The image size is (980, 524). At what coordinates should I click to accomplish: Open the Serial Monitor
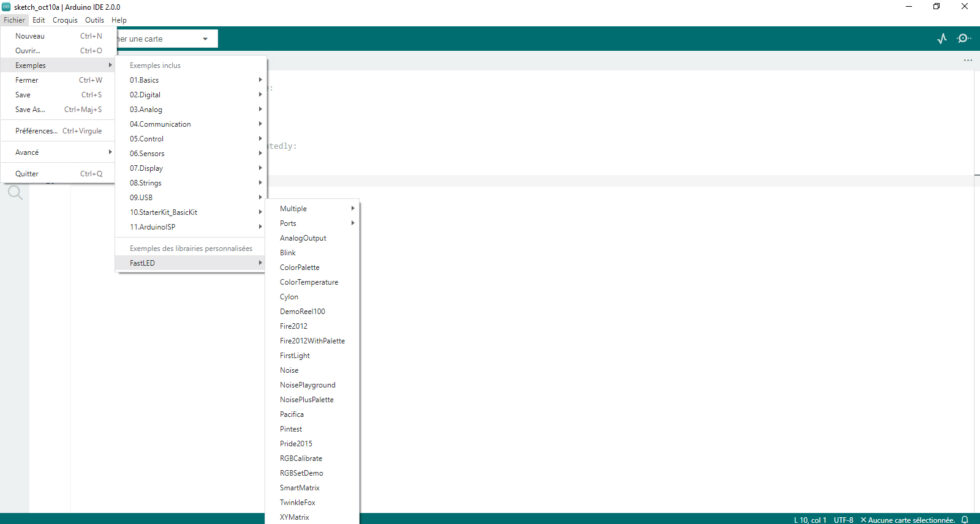coord(963,39)
